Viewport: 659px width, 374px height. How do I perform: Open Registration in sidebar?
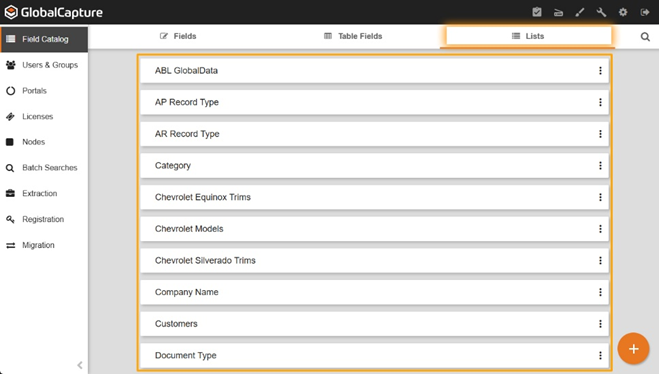coord(44,219)
